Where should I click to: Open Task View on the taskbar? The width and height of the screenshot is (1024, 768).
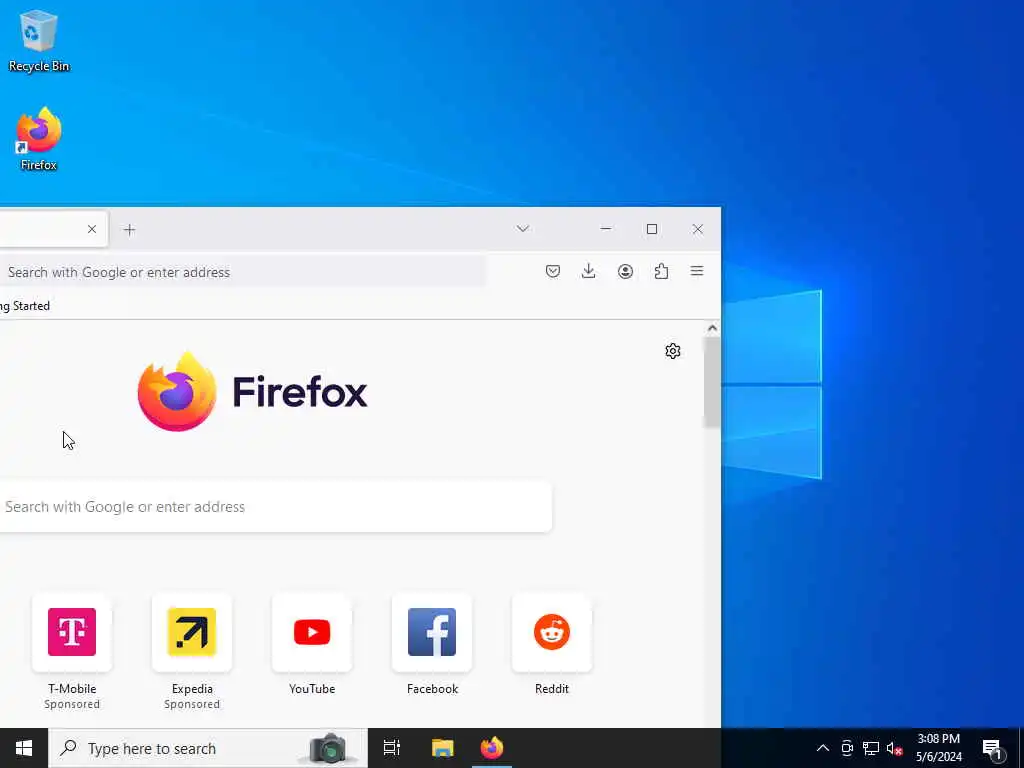pyautogui.click(x=392, y=748)
